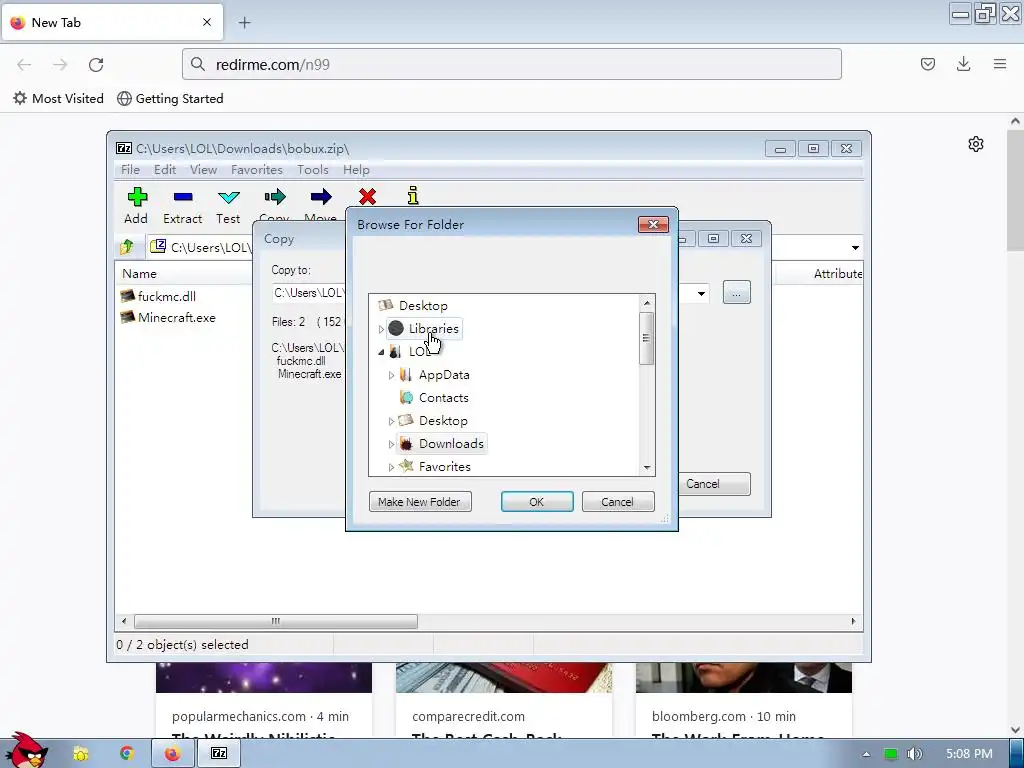Click the browse ellipsis button in Copy dialog
The width and height of the screenshot is (1024, 768).
click(737, 293)
